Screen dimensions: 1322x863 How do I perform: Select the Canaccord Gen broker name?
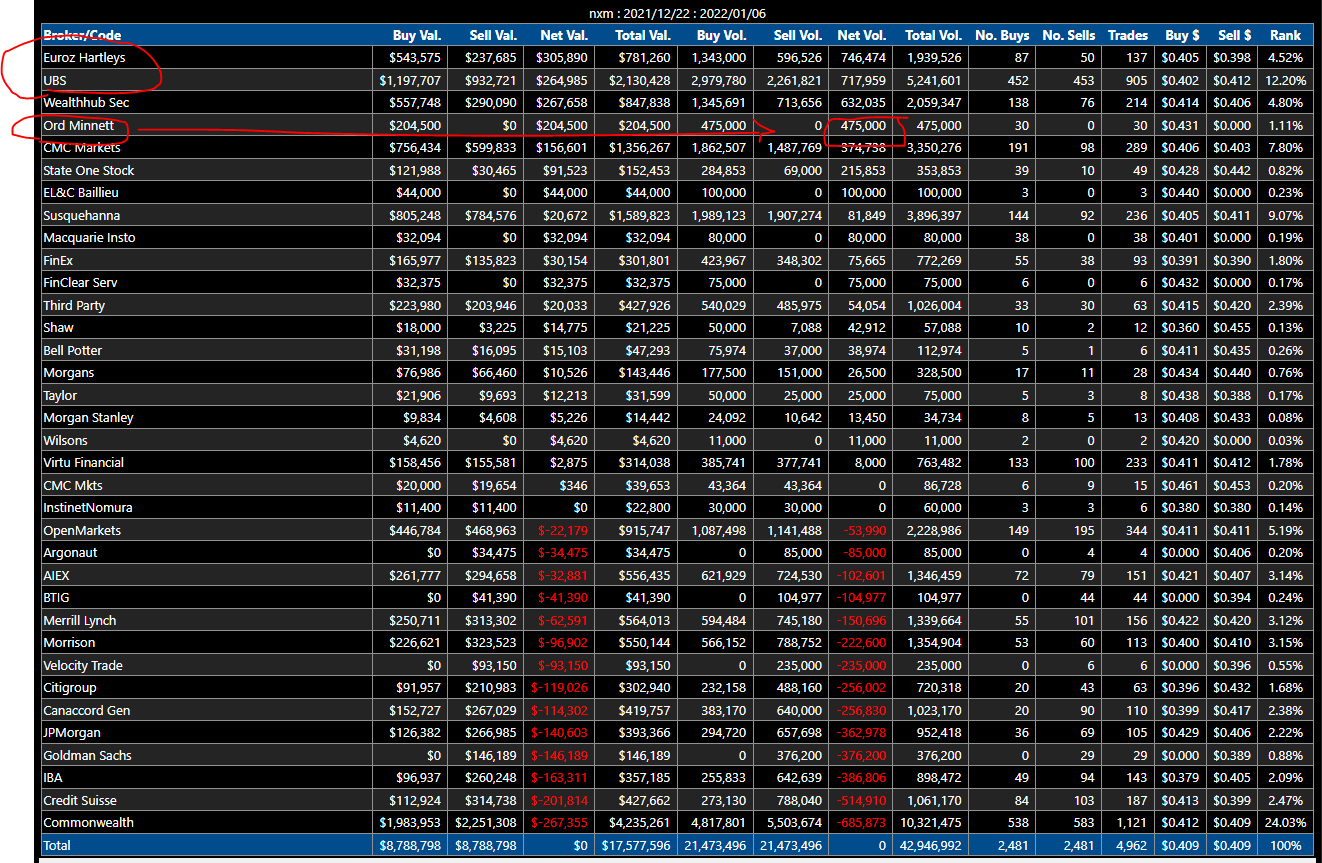[86, 710]
